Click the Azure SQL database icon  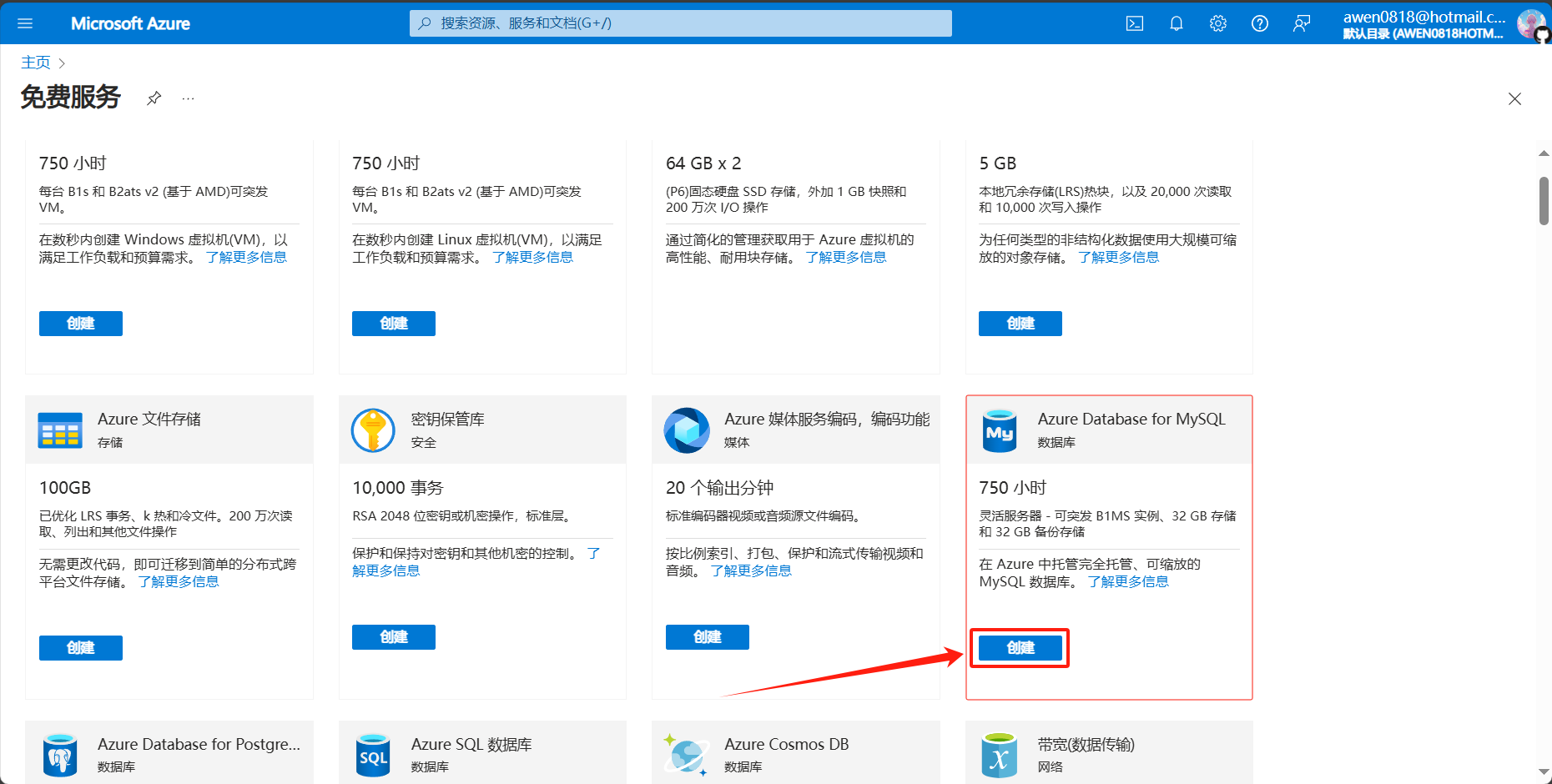[x=373, y=755]
